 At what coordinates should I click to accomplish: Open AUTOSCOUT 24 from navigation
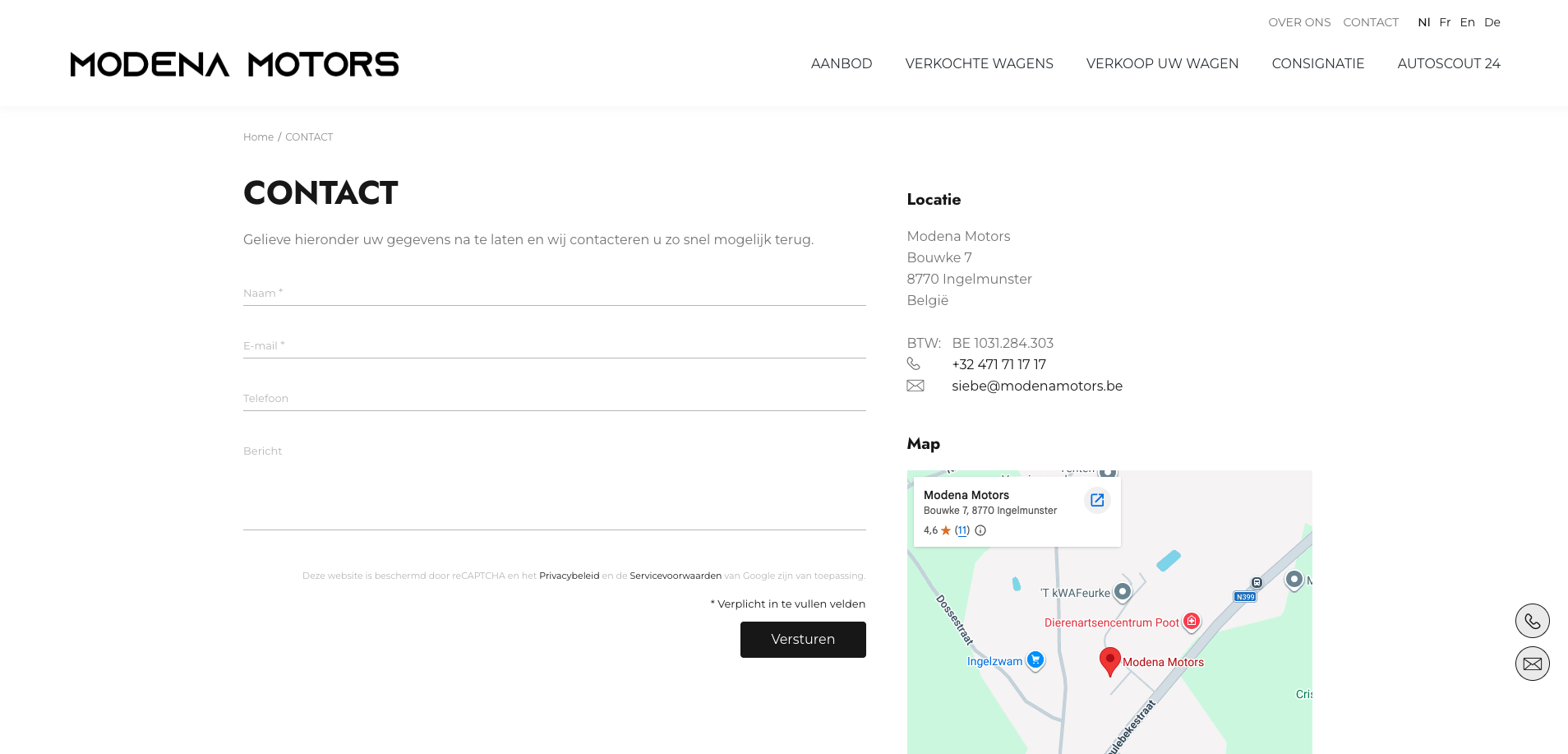[x=1449, y=63]
